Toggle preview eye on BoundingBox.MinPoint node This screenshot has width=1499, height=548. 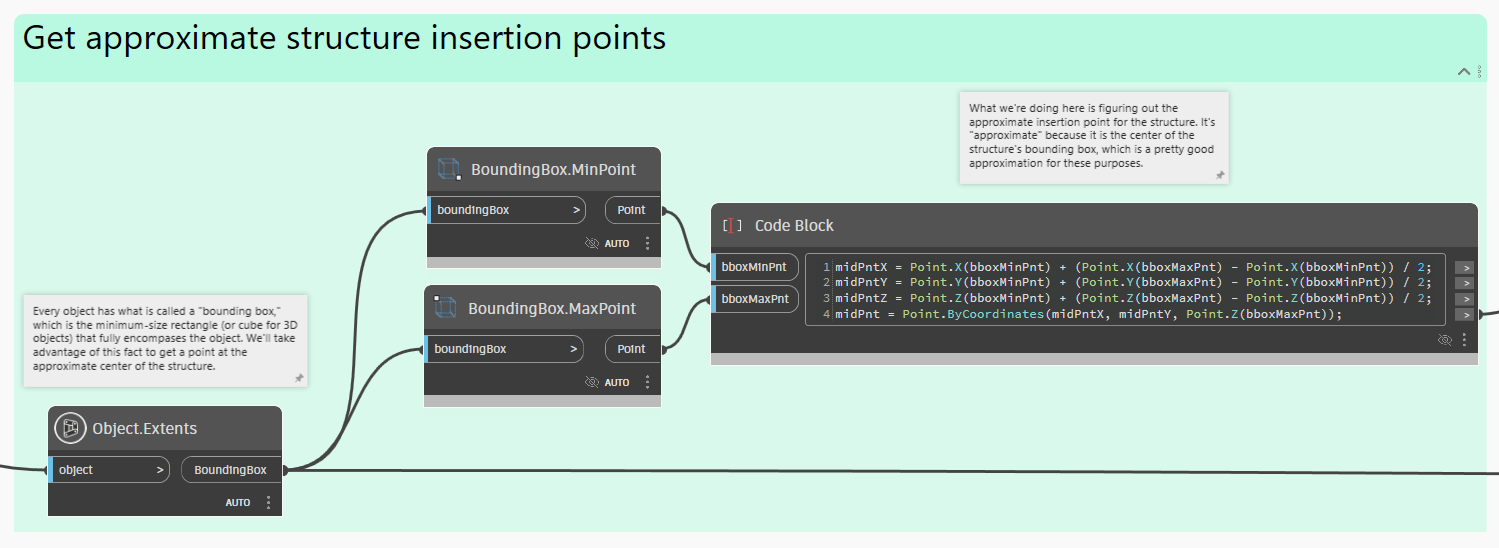coord(592,243)
